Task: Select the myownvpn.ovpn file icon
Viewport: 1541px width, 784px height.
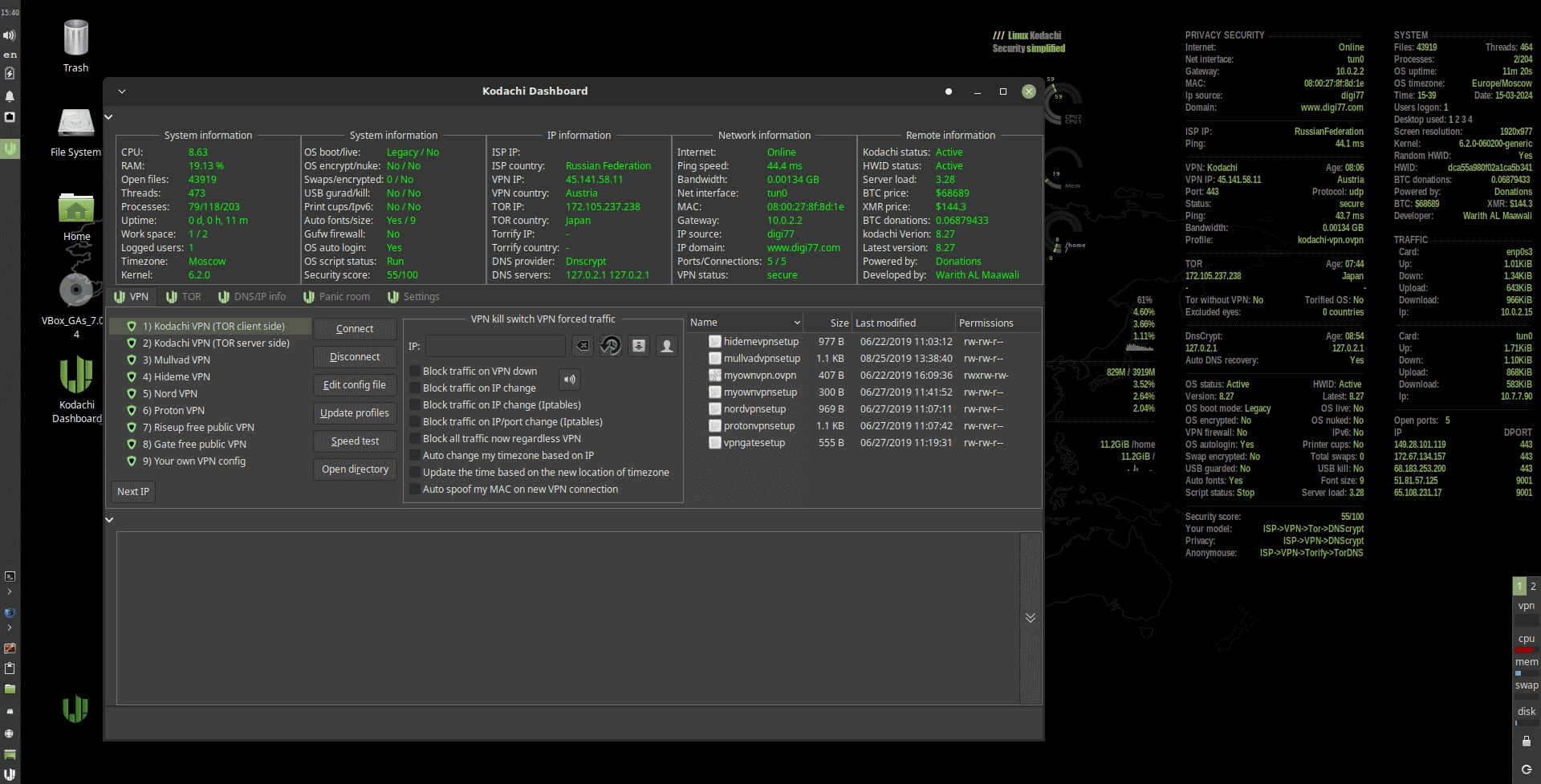Action: (x=714, y=376)
